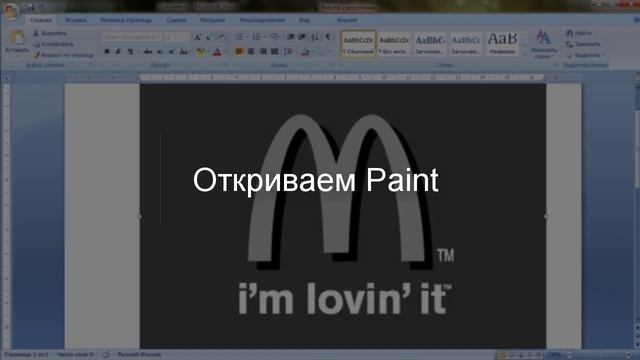Click the red font color icon
Viewport: 640px width, 360px height.
point(217,52)
